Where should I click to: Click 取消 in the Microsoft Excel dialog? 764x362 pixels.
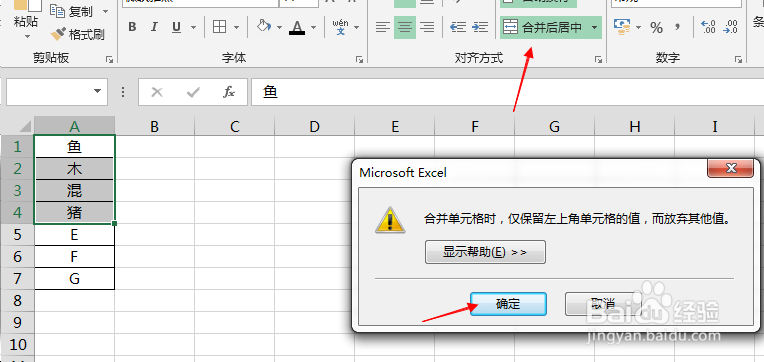pos(603,304)
